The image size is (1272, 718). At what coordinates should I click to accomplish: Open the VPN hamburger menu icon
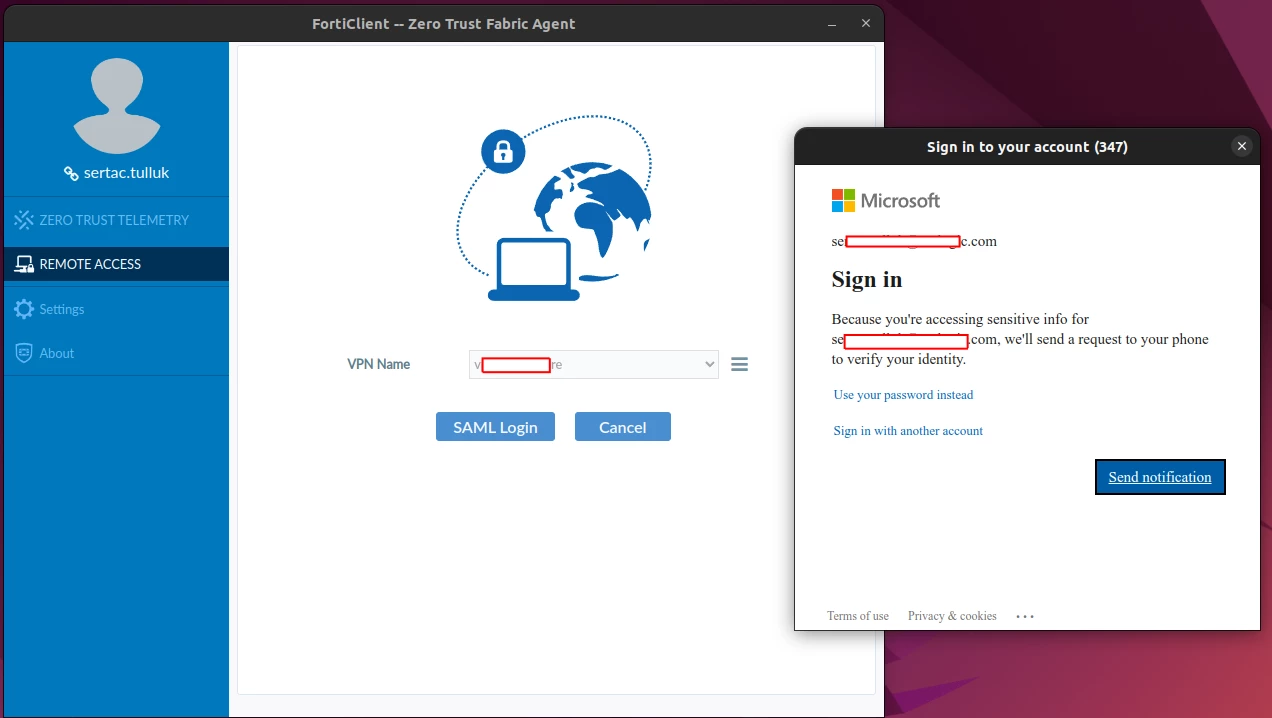(740, 365)
